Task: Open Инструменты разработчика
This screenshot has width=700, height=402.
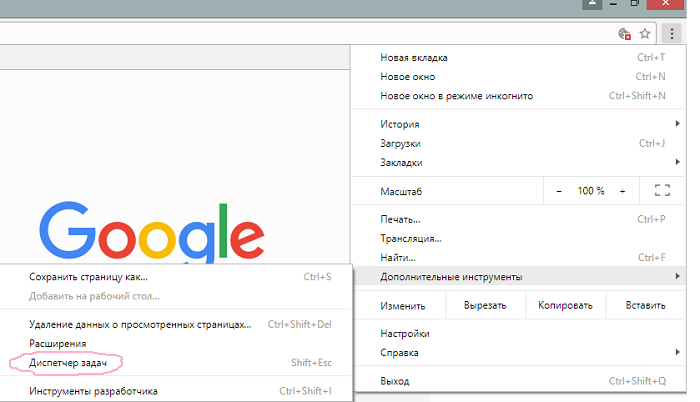Action: tap(93, 391)
